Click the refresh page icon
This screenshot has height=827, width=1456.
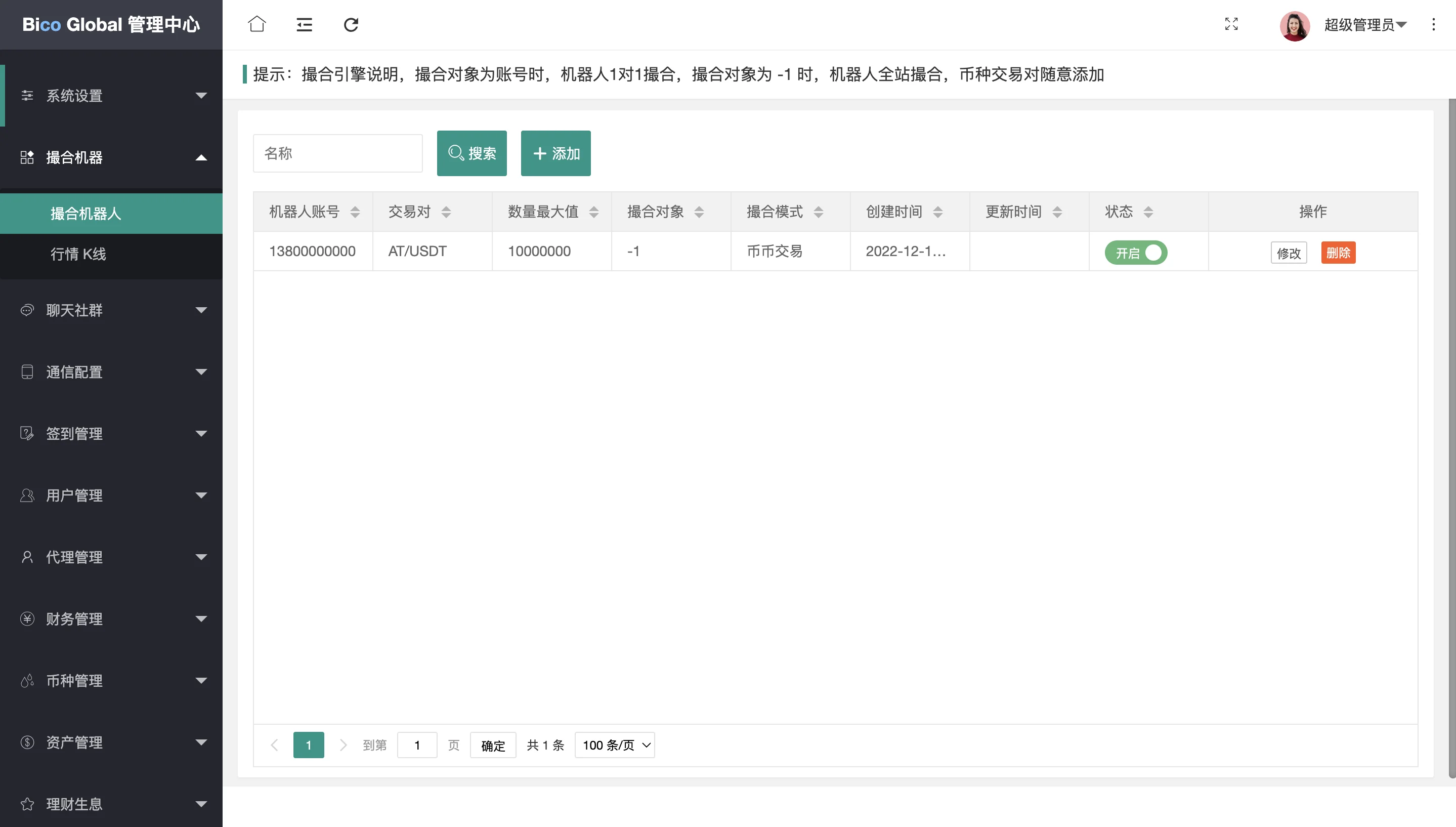(351, 24)
